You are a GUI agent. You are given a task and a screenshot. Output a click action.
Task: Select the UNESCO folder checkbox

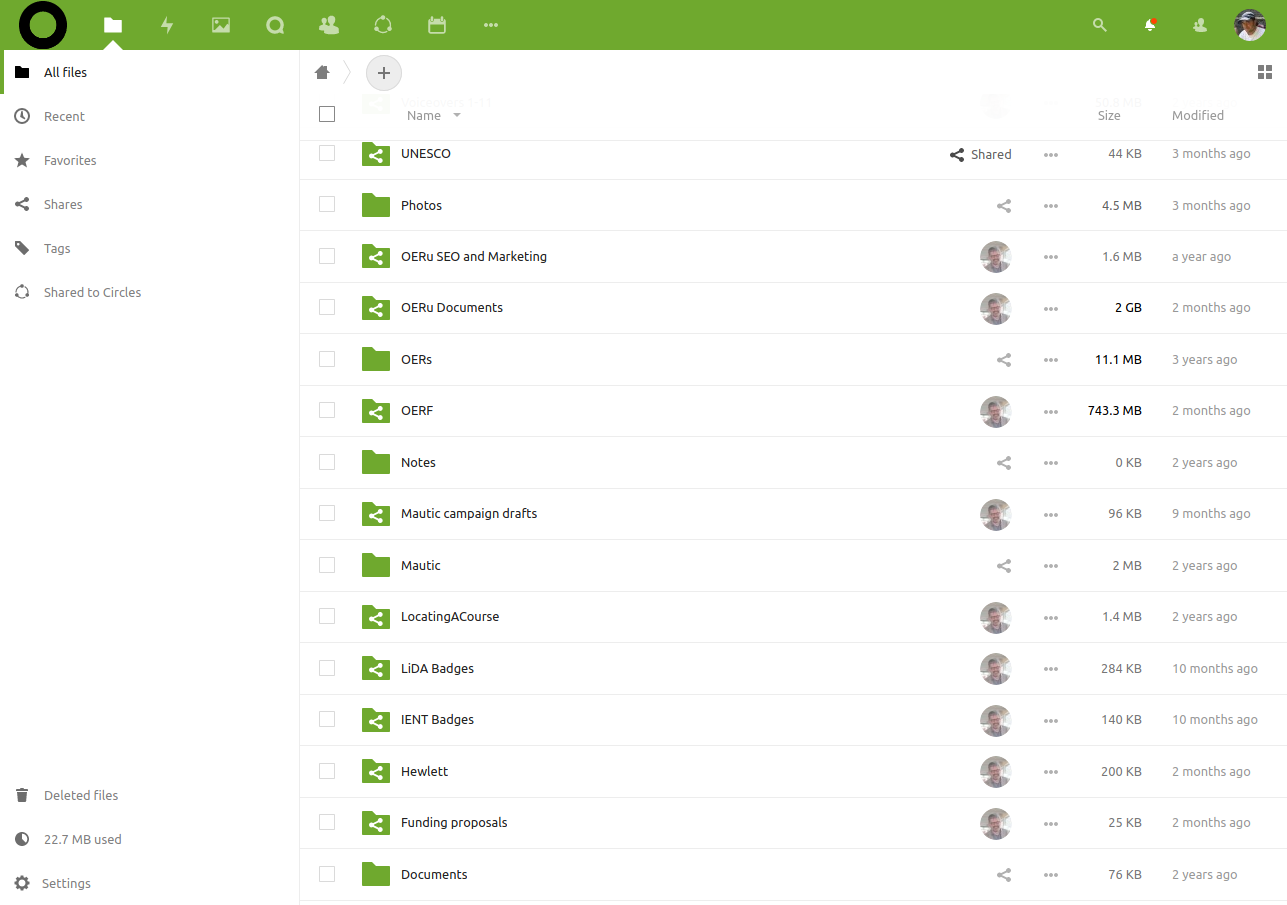[327, 153]
